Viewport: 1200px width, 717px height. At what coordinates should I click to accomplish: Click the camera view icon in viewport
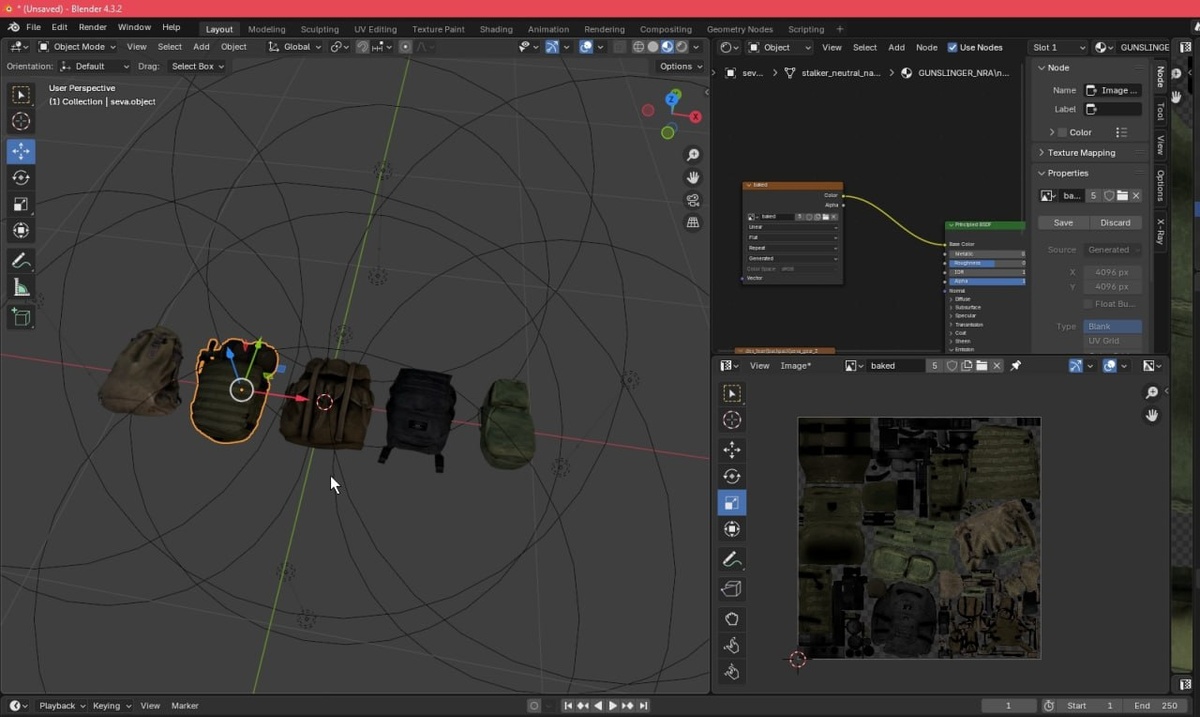click(x=692, y=200)
